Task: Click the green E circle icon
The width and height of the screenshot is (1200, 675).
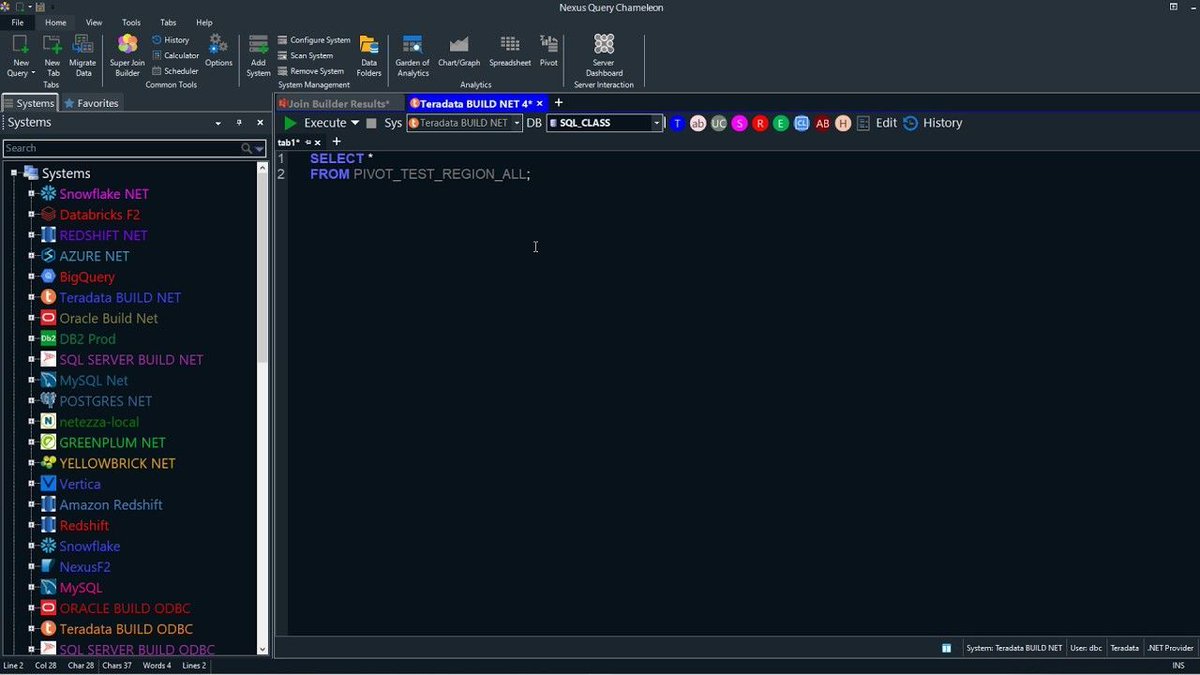Action: 781,123
